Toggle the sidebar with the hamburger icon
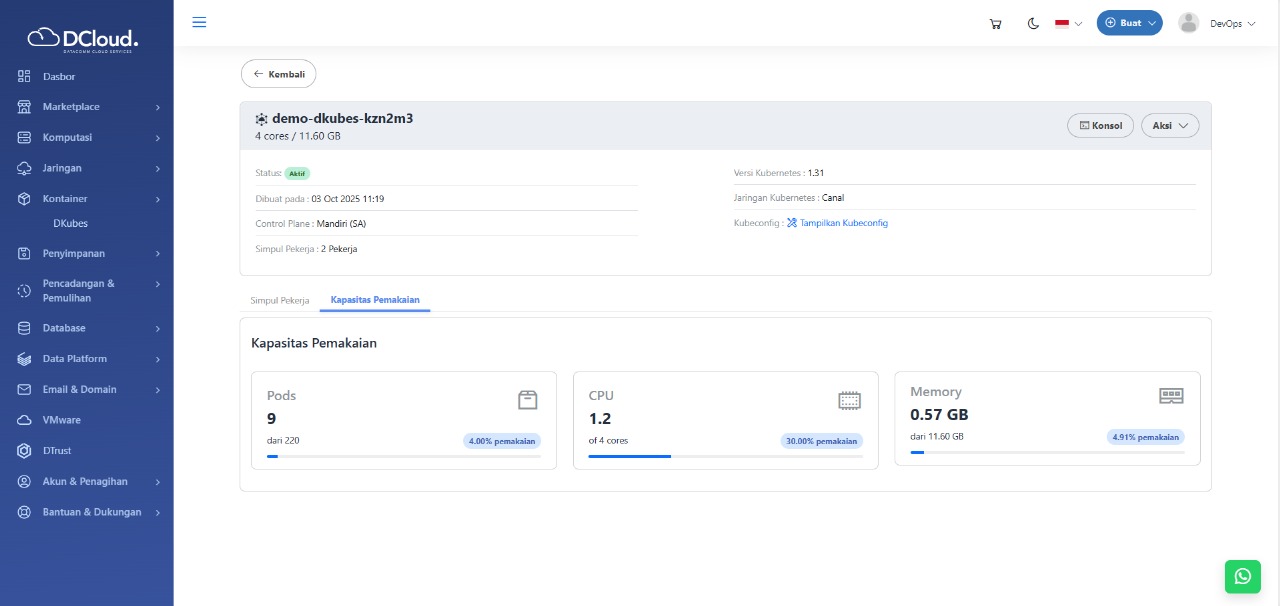The image size is (1280, 606). 199,21
